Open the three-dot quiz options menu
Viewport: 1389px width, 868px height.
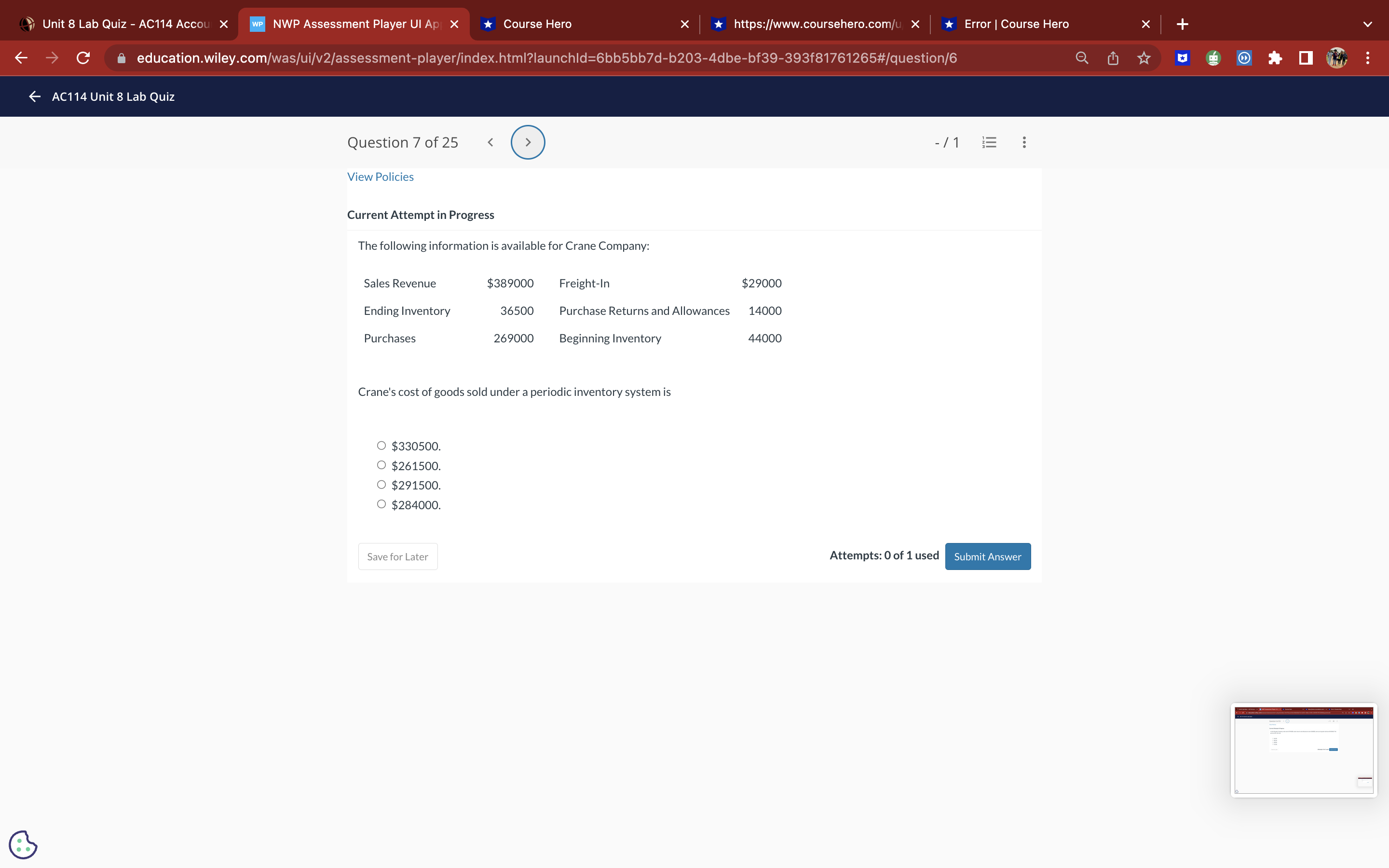pyautogui.click(x=1024, y=142)
